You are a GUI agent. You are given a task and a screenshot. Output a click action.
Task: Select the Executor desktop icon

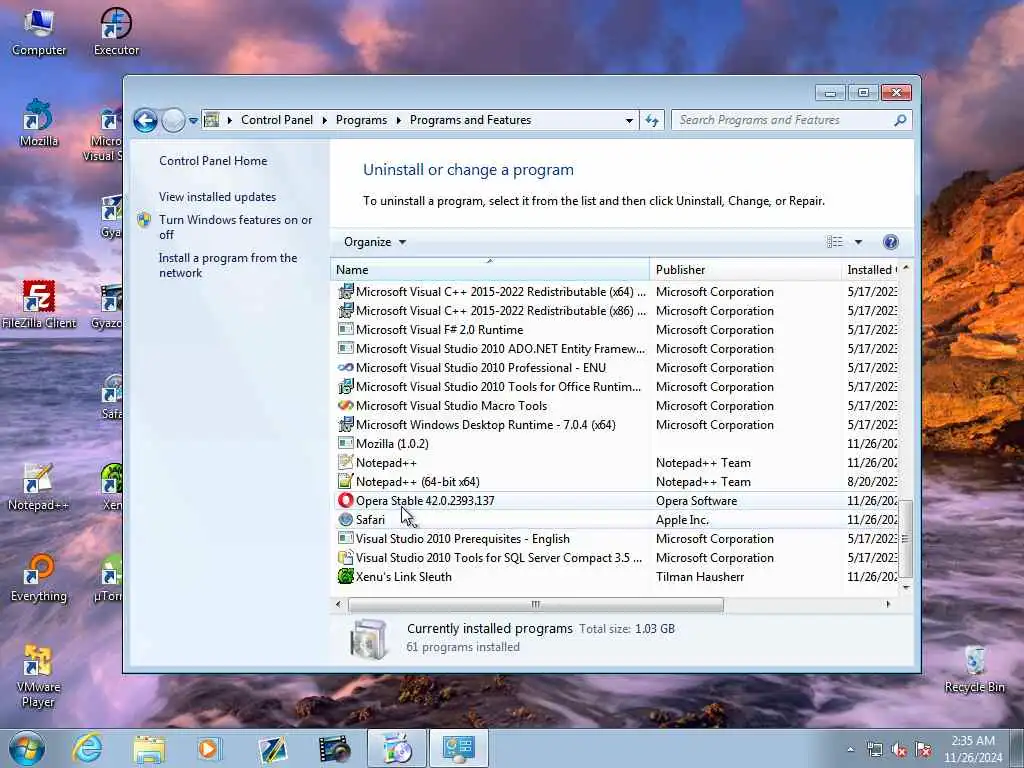point(116,32)
